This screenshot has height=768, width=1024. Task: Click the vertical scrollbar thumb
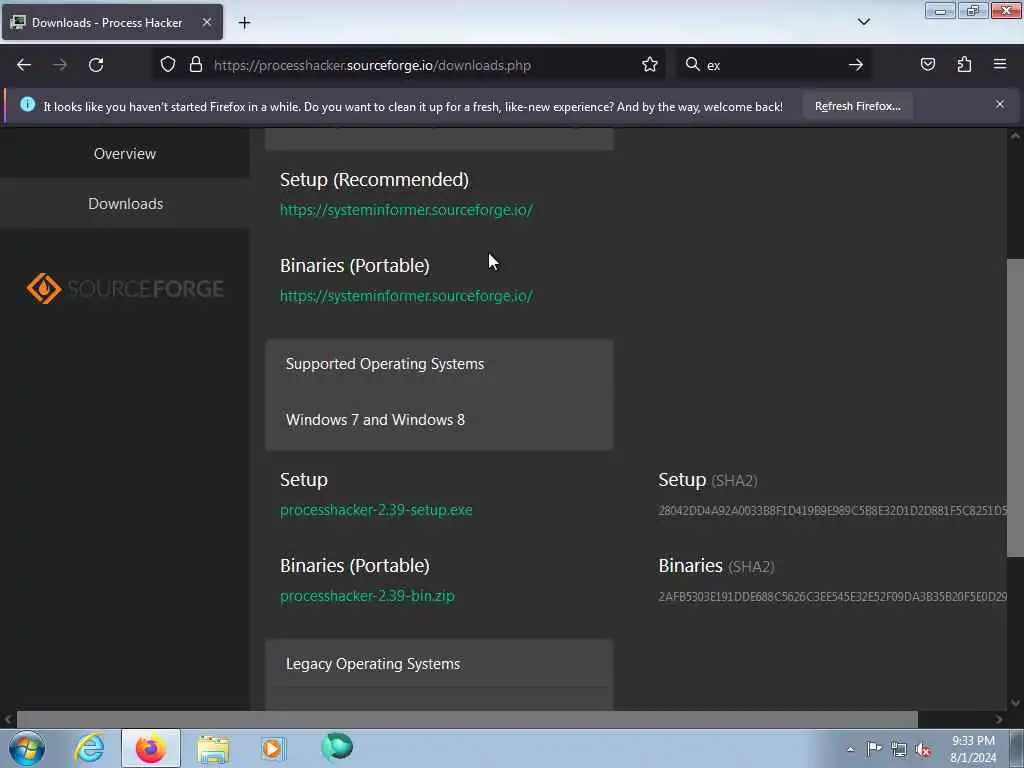(1015, 408)
